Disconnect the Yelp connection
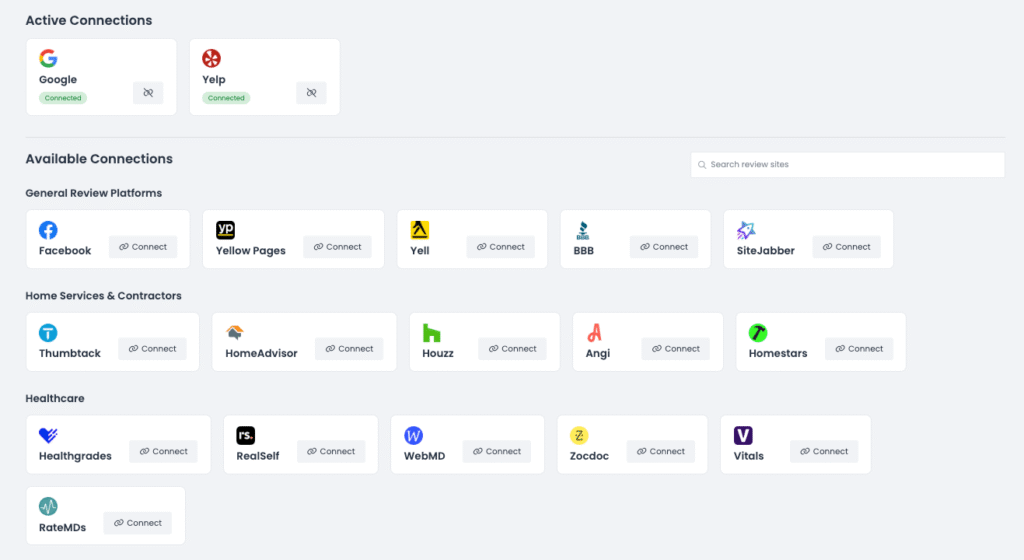The image size is (1024, 560). 311,93
